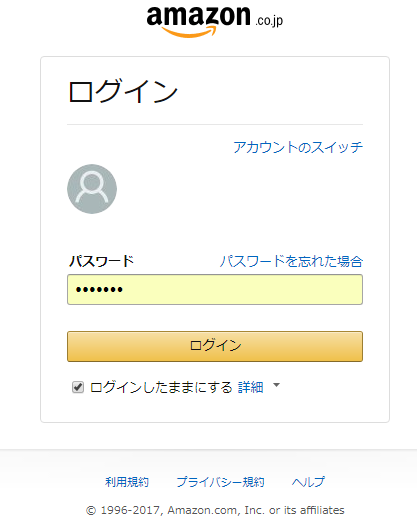This screenshot has width=417, height=532.
Task: Click the empty area beside the avatar
Action: point(240,189)
